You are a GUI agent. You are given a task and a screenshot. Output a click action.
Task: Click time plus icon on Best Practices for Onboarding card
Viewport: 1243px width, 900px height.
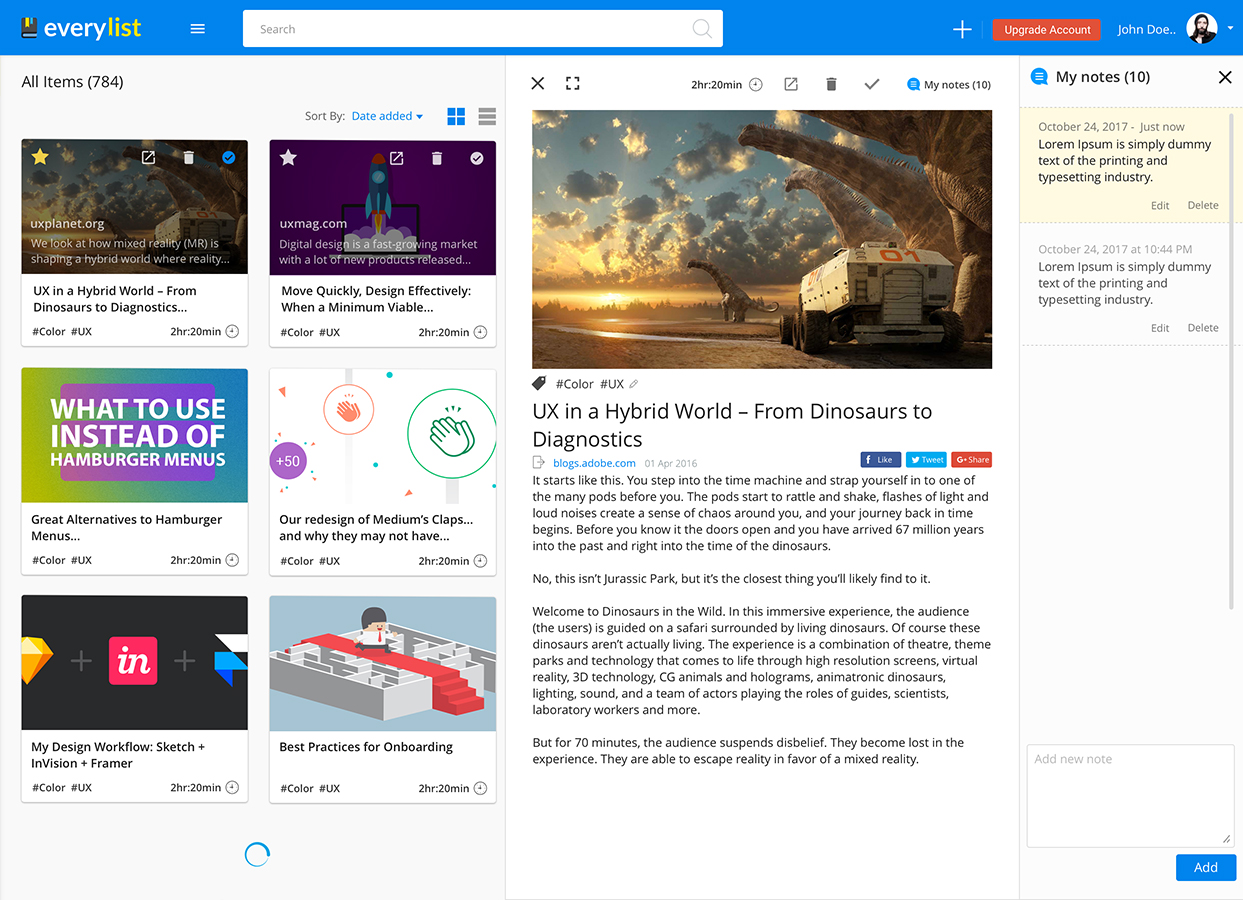click(480, 788)
